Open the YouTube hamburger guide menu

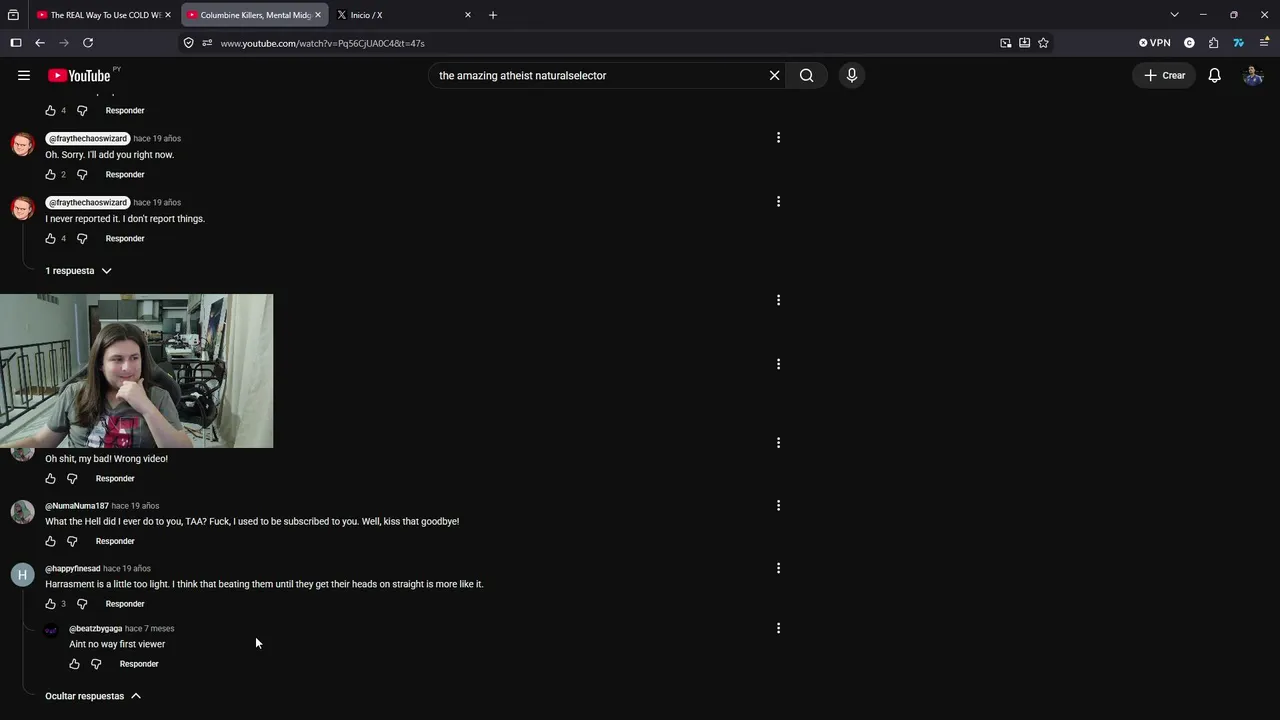[24, 75]
